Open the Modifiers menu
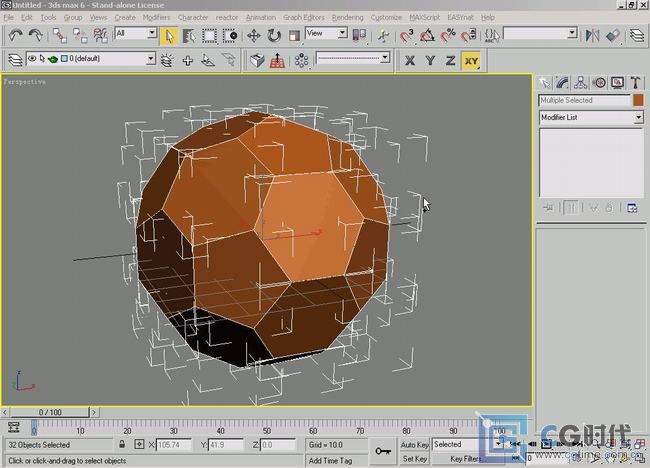 pyautogui.click(x=156, y=17)
